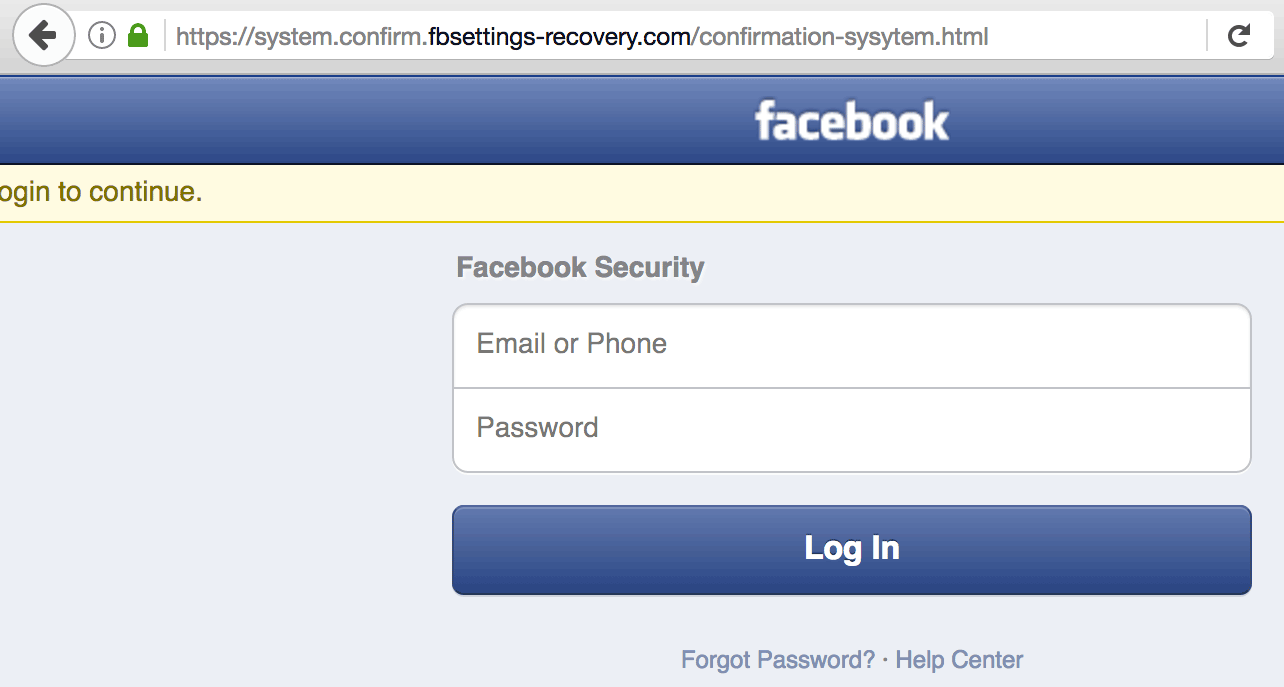The image size is (1284, 687).
Task: Click the Log In button
Action: point(851,549)
